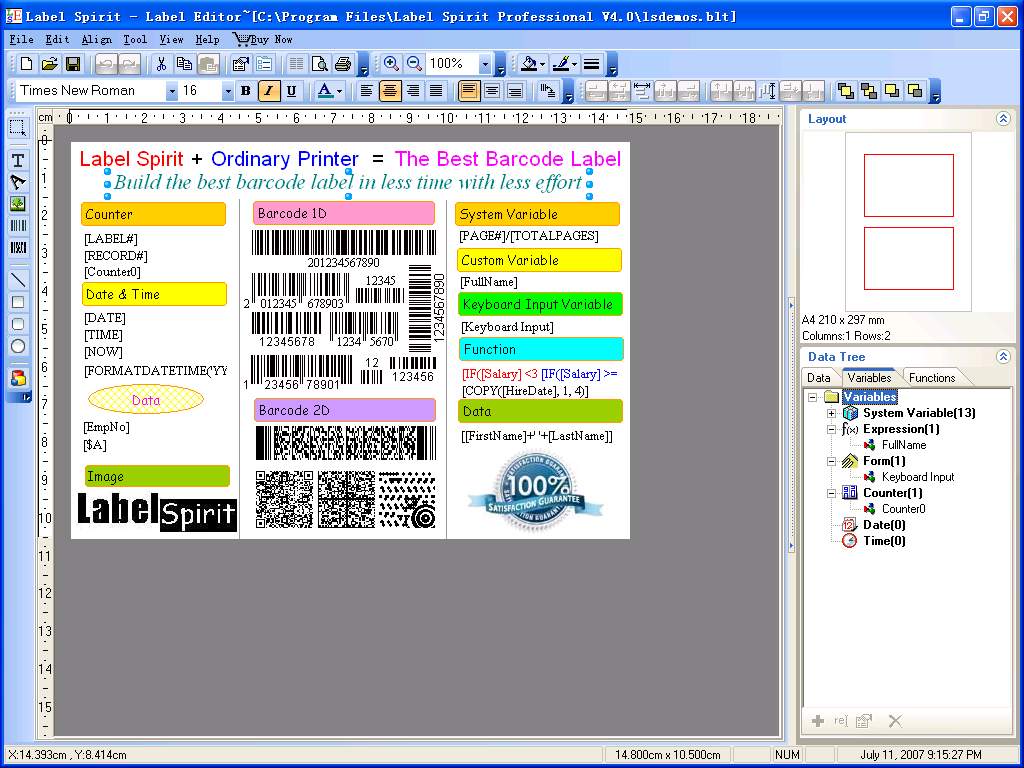The height and width of the screenshot is (768, 1024).
Task: Click the Buy Now link
Action: pos(263,40)
